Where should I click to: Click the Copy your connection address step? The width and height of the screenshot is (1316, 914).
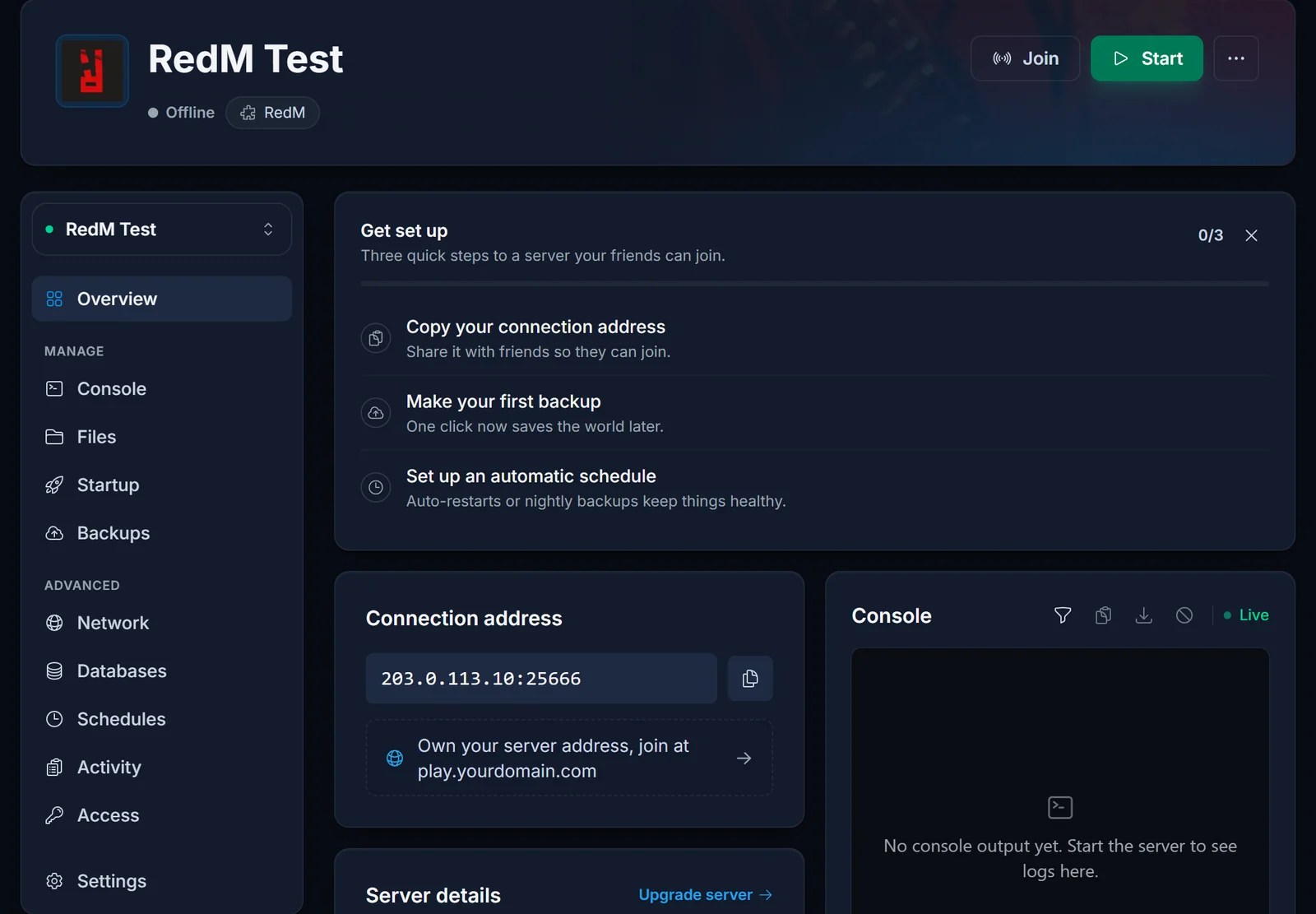[x=814, y=338]
